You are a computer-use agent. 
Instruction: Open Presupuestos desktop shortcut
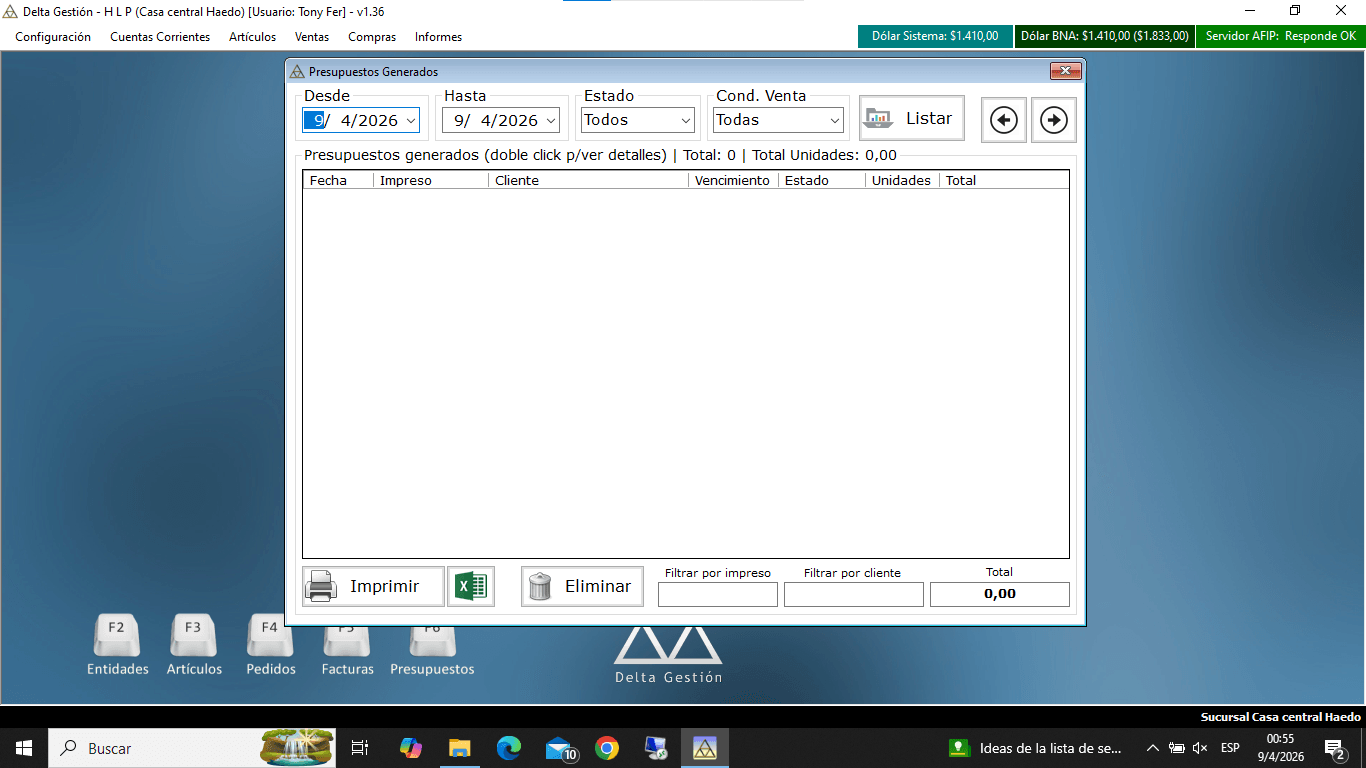[x=432, y=652]
